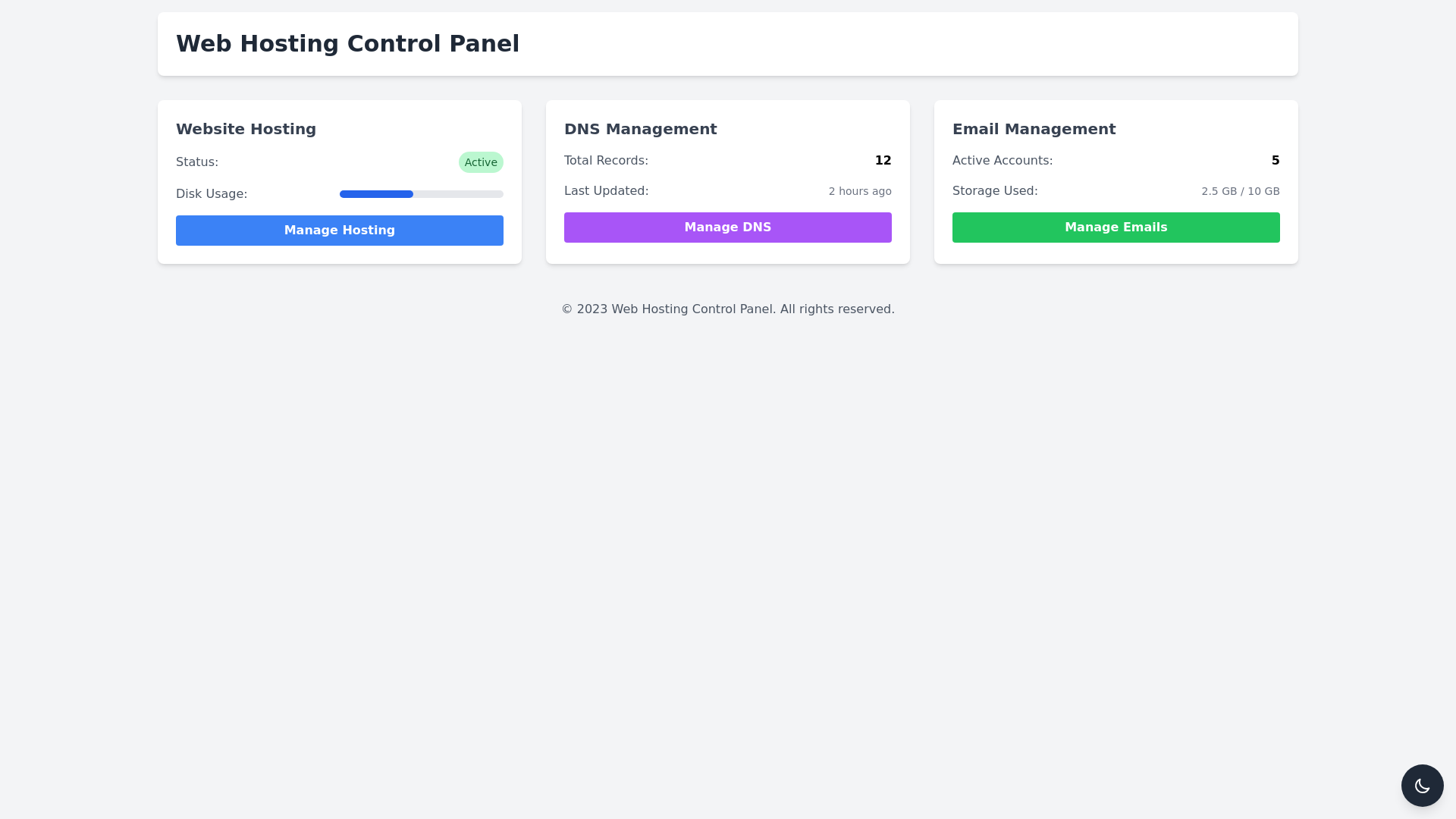Image resolution: width=1456 pixels, height=819 pixels.
Task: Click the Disk Usage progress bar
Action: click(422, 194)
